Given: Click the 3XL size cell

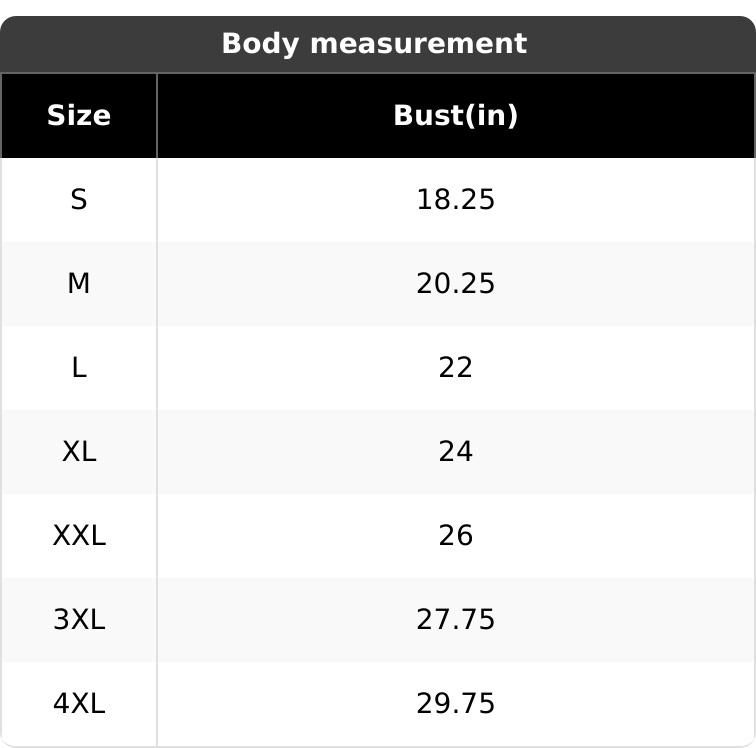Looking at the screenshot, I should pos(79,620).
